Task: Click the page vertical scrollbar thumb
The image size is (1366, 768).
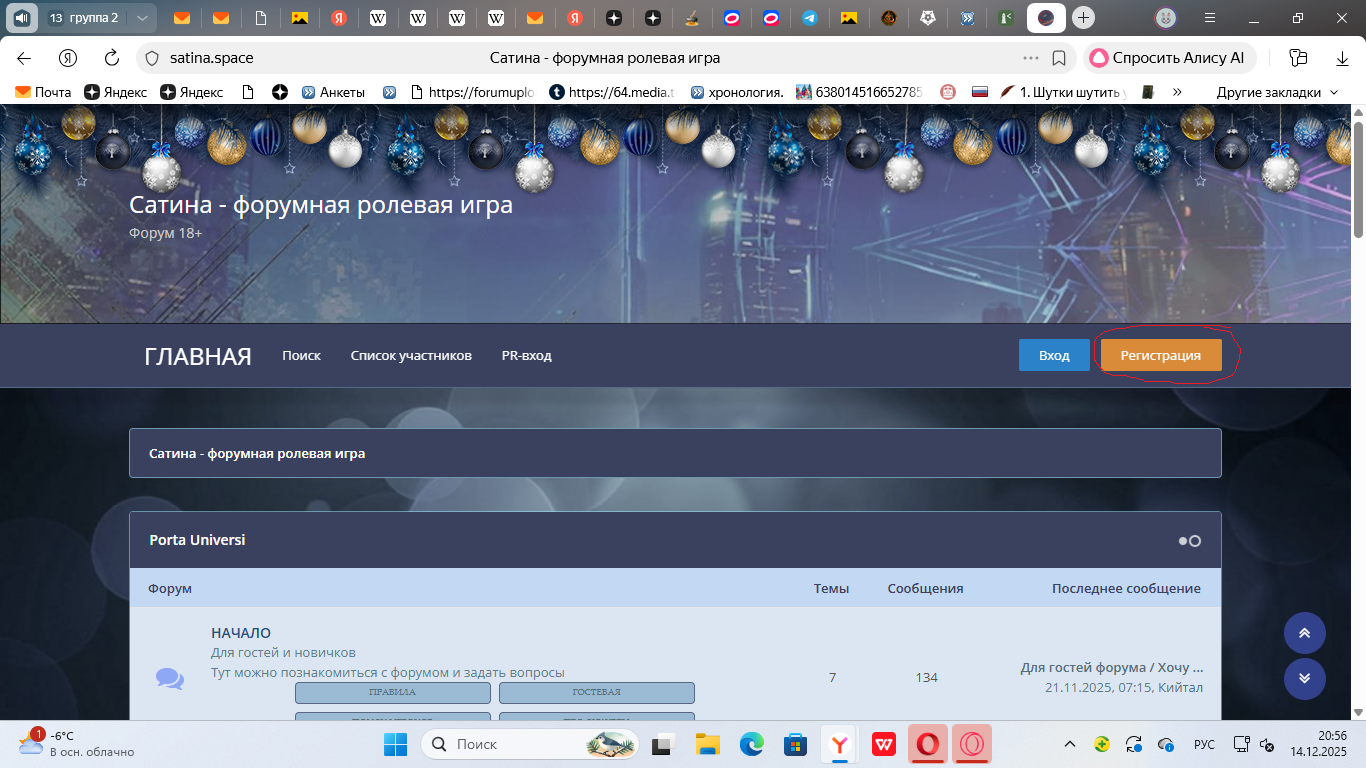Action: point(1358,180)
